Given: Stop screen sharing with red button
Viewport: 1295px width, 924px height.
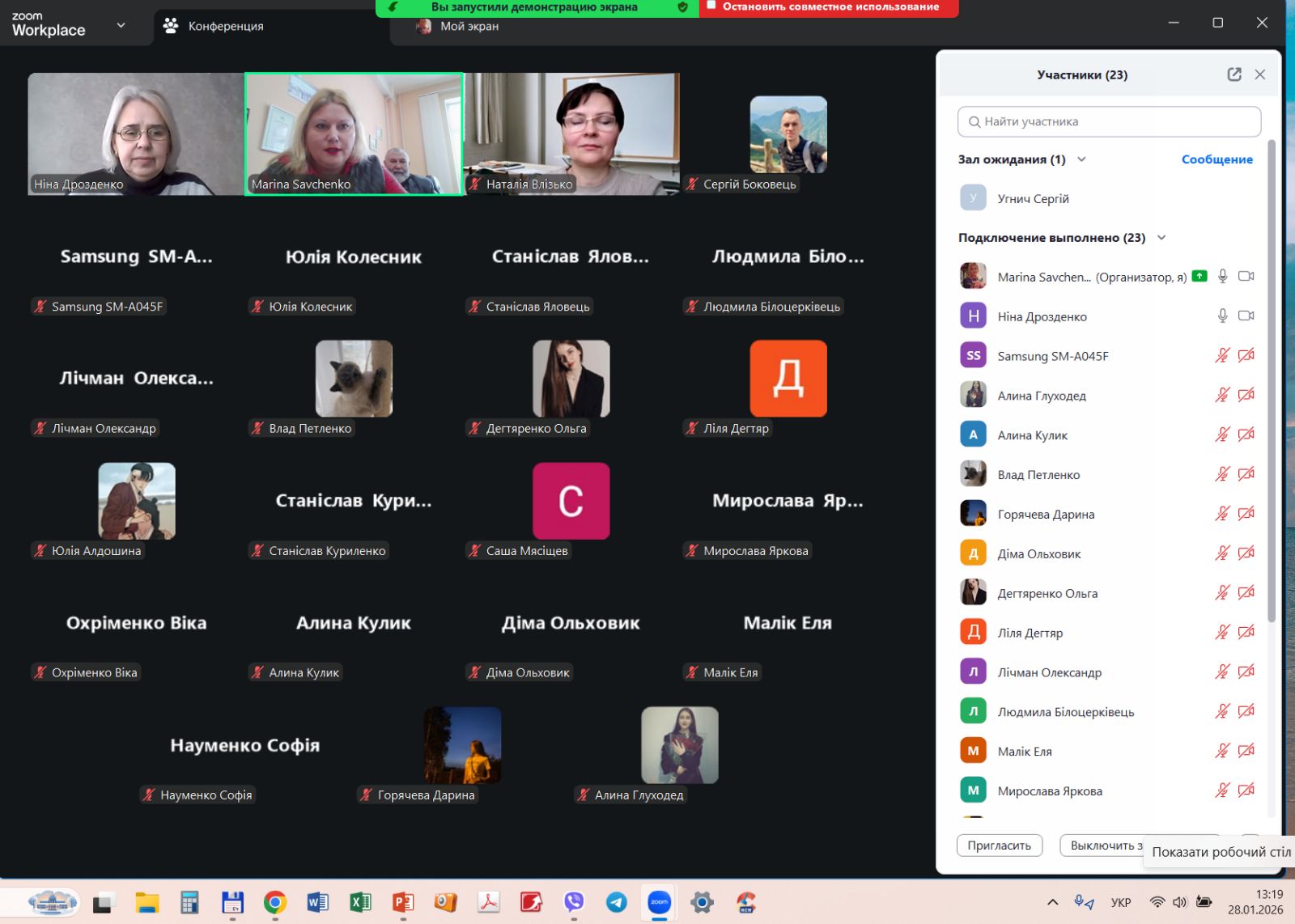Looking at the screenshot, I should 829,7.
